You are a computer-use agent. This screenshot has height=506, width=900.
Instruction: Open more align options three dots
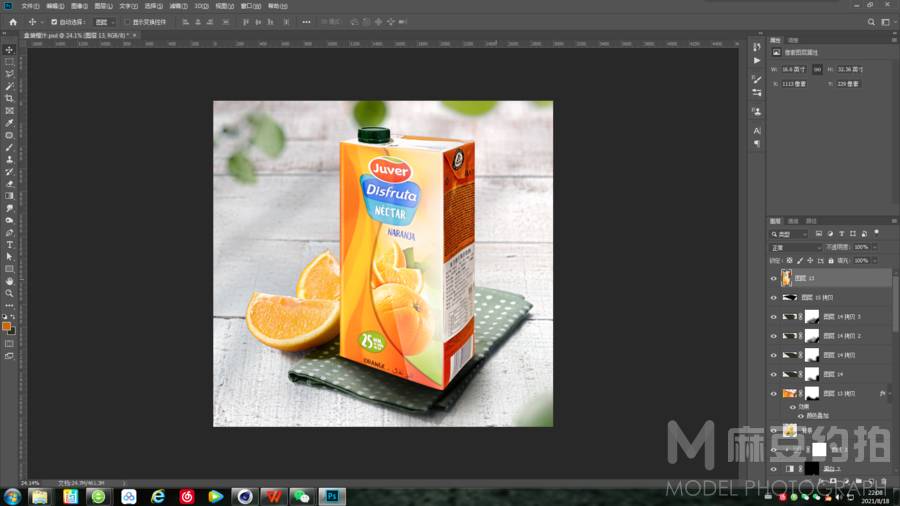(x=306, y=22)
